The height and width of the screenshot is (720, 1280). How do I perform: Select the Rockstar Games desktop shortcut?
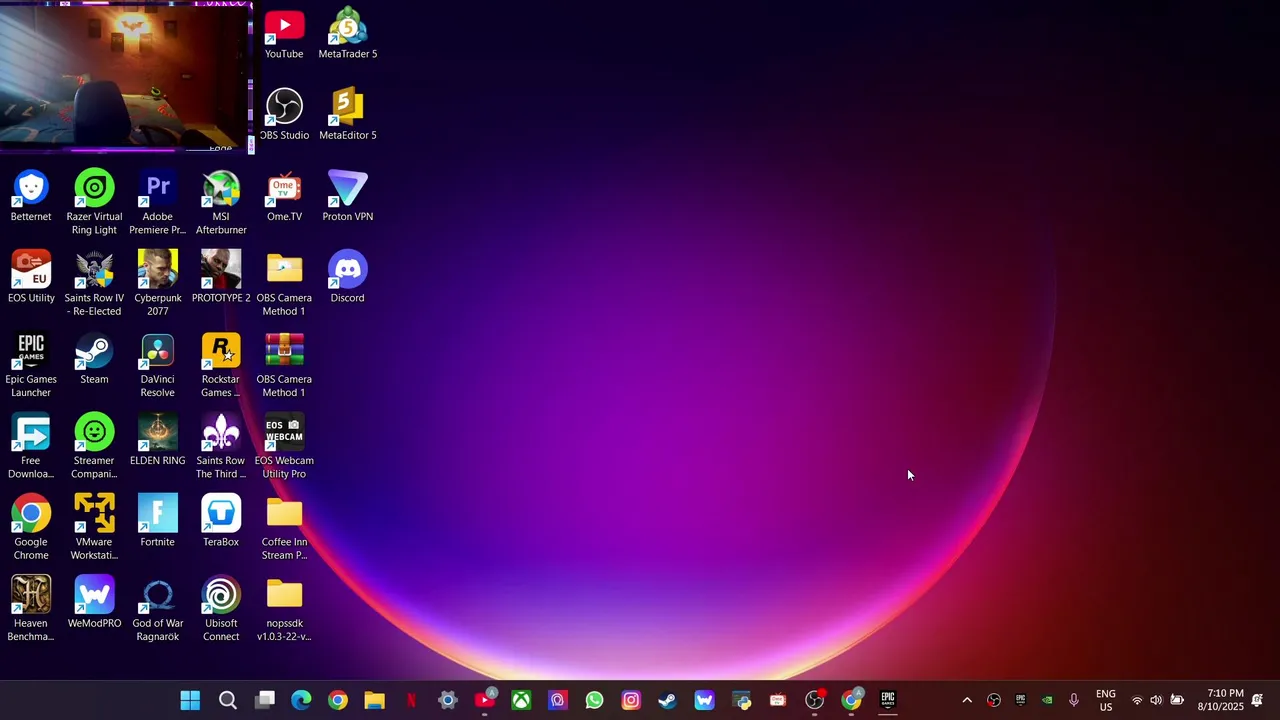pyautogui.click(x=221, y=365)
